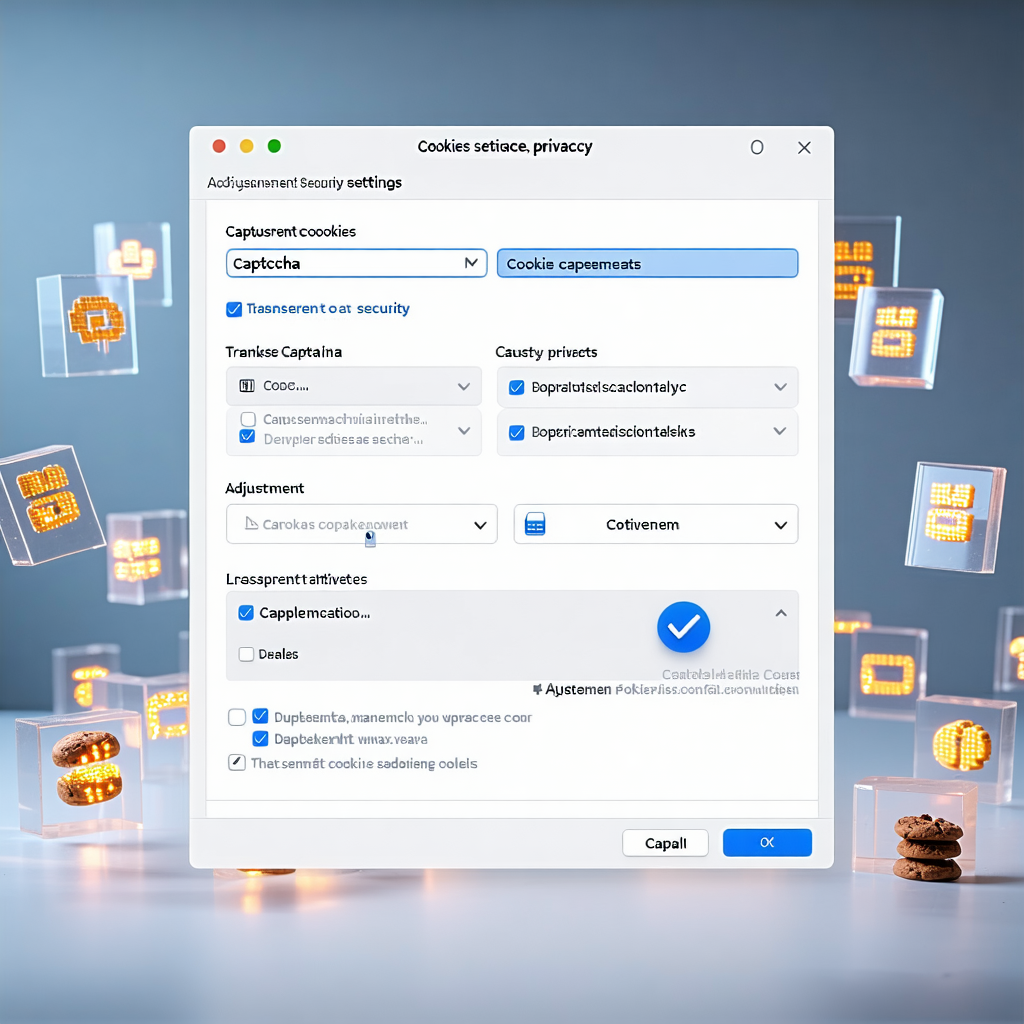Click the blue calendar icon beside Cotivenem

click(x=535, y=524)
